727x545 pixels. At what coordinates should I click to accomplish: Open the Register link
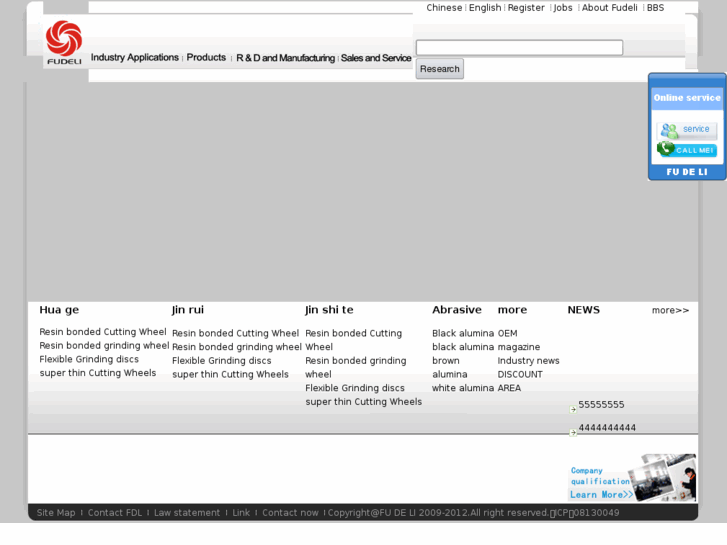click(526, 8)
